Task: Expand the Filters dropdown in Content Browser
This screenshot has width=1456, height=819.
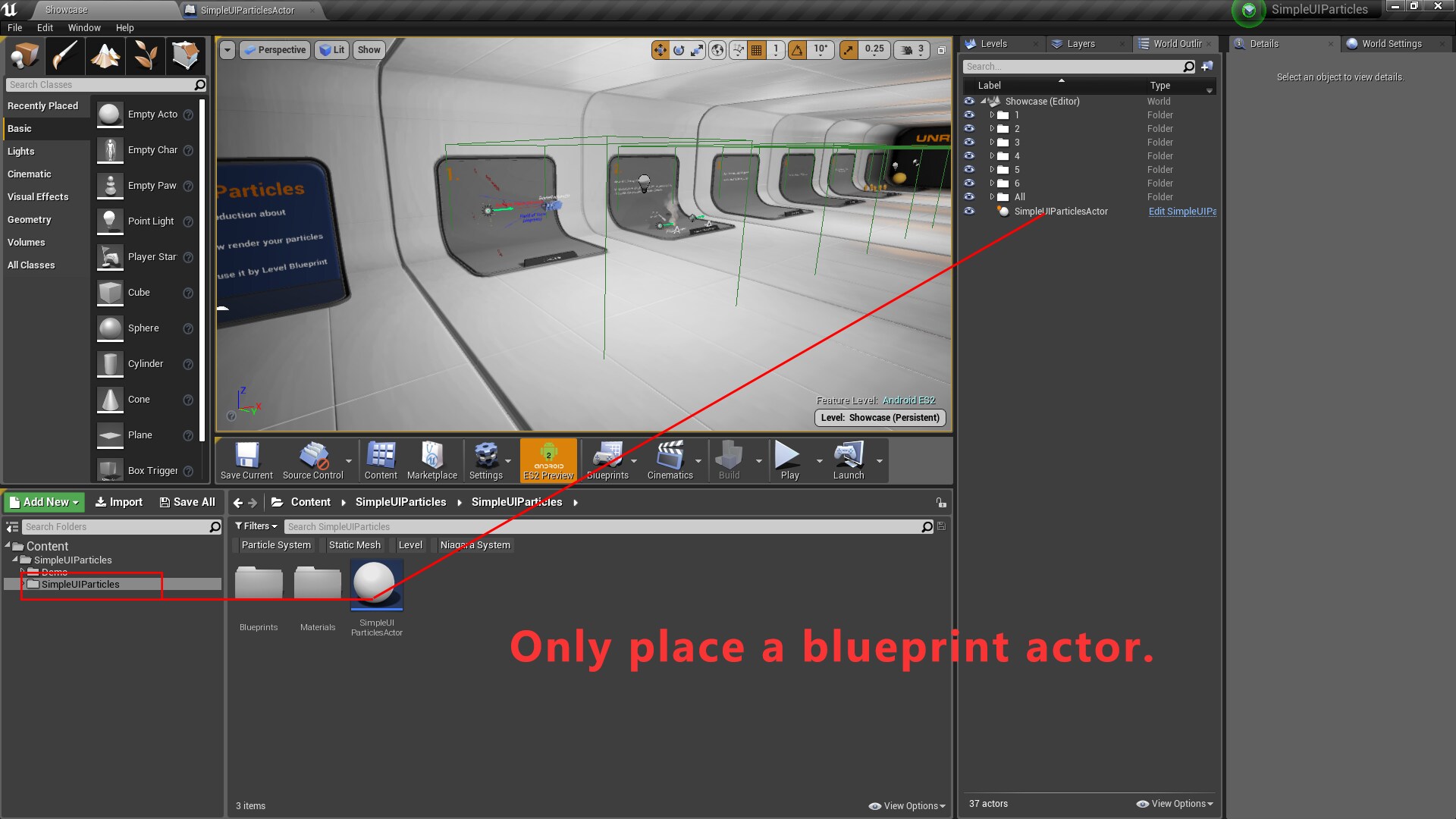Action: pos(256,526)
